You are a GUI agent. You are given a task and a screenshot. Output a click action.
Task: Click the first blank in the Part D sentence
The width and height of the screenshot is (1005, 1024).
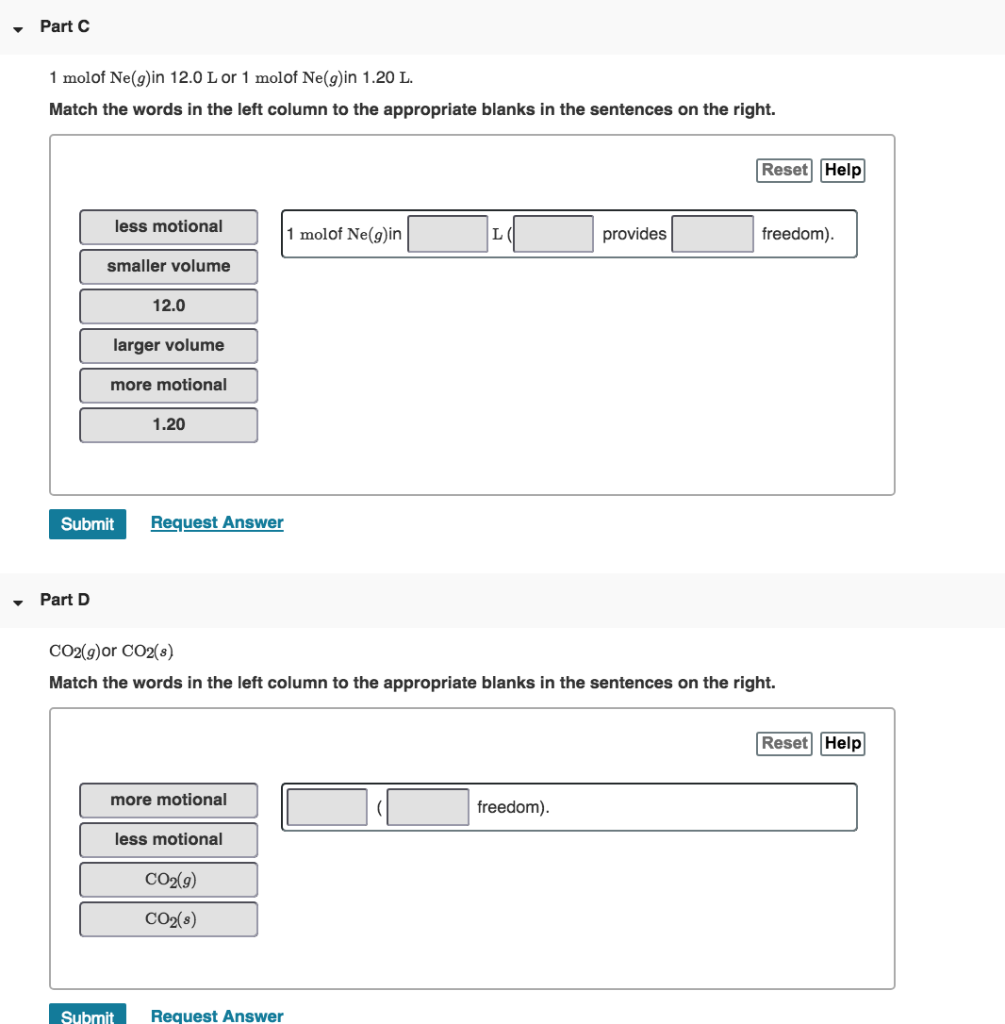327,806
